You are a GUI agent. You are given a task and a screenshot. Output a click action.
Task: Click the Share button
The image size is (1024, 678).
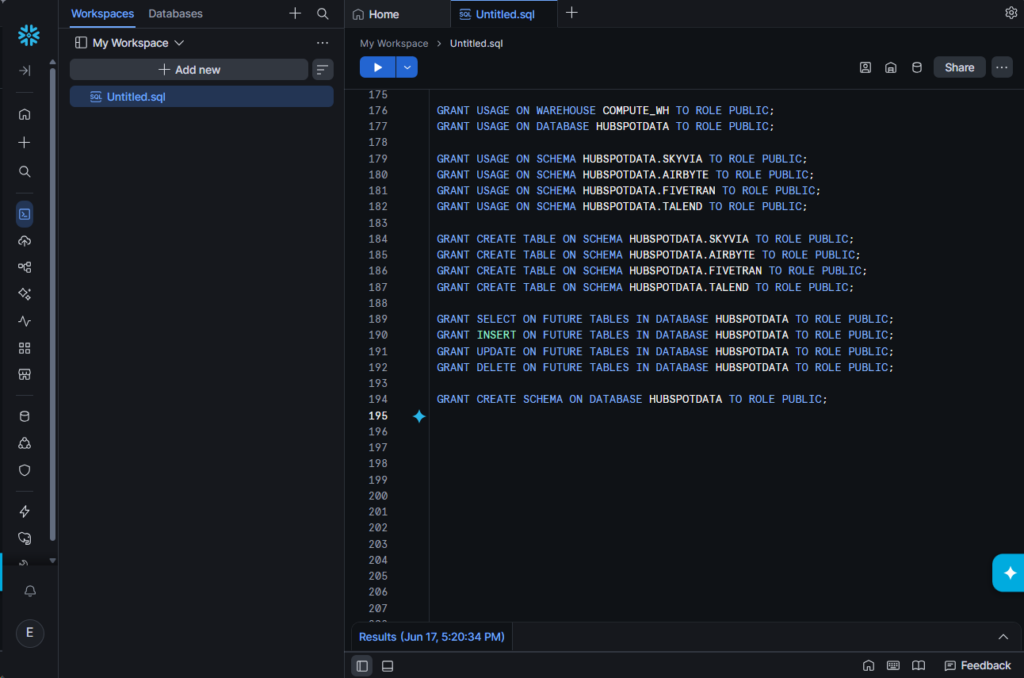coord(959,67)
